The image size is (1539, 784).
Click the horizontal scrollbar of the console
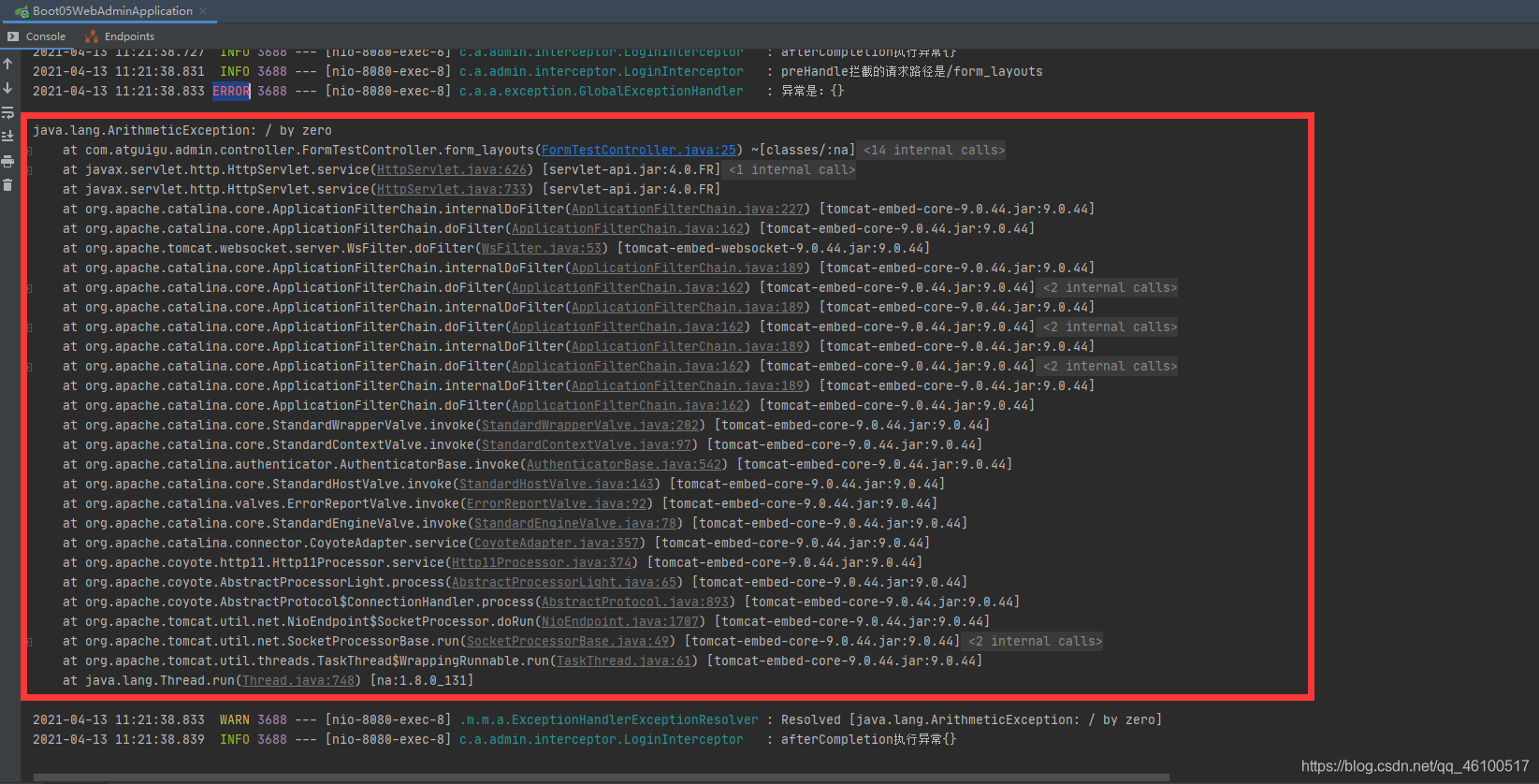601,777
